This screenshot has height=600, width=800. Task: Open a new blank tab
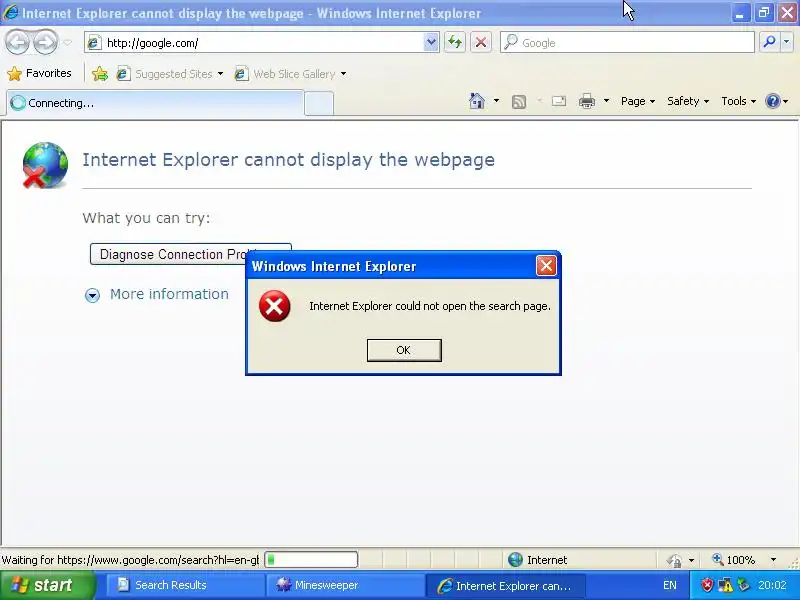coord(319,104)
